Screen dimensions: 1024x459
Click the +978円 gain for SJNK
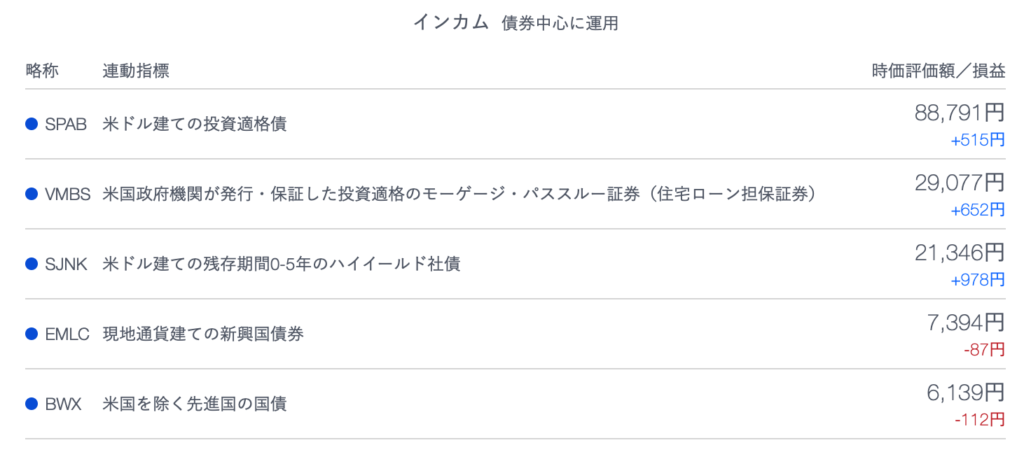(x=978, y=279)
